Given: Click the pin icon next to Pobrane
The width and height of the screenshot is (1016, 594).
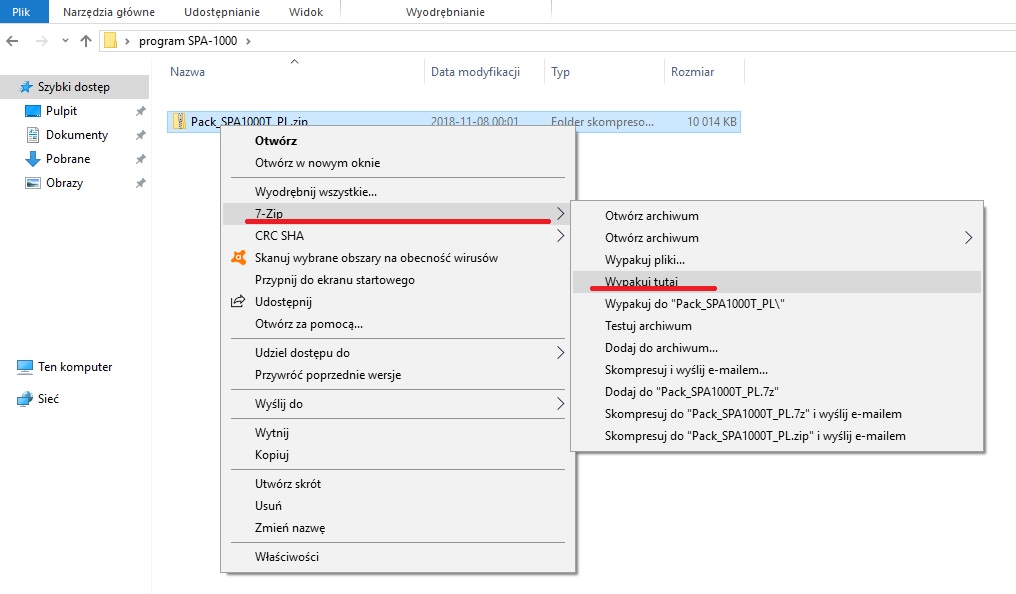Looking at the screenshot, I should click(140, 159).
